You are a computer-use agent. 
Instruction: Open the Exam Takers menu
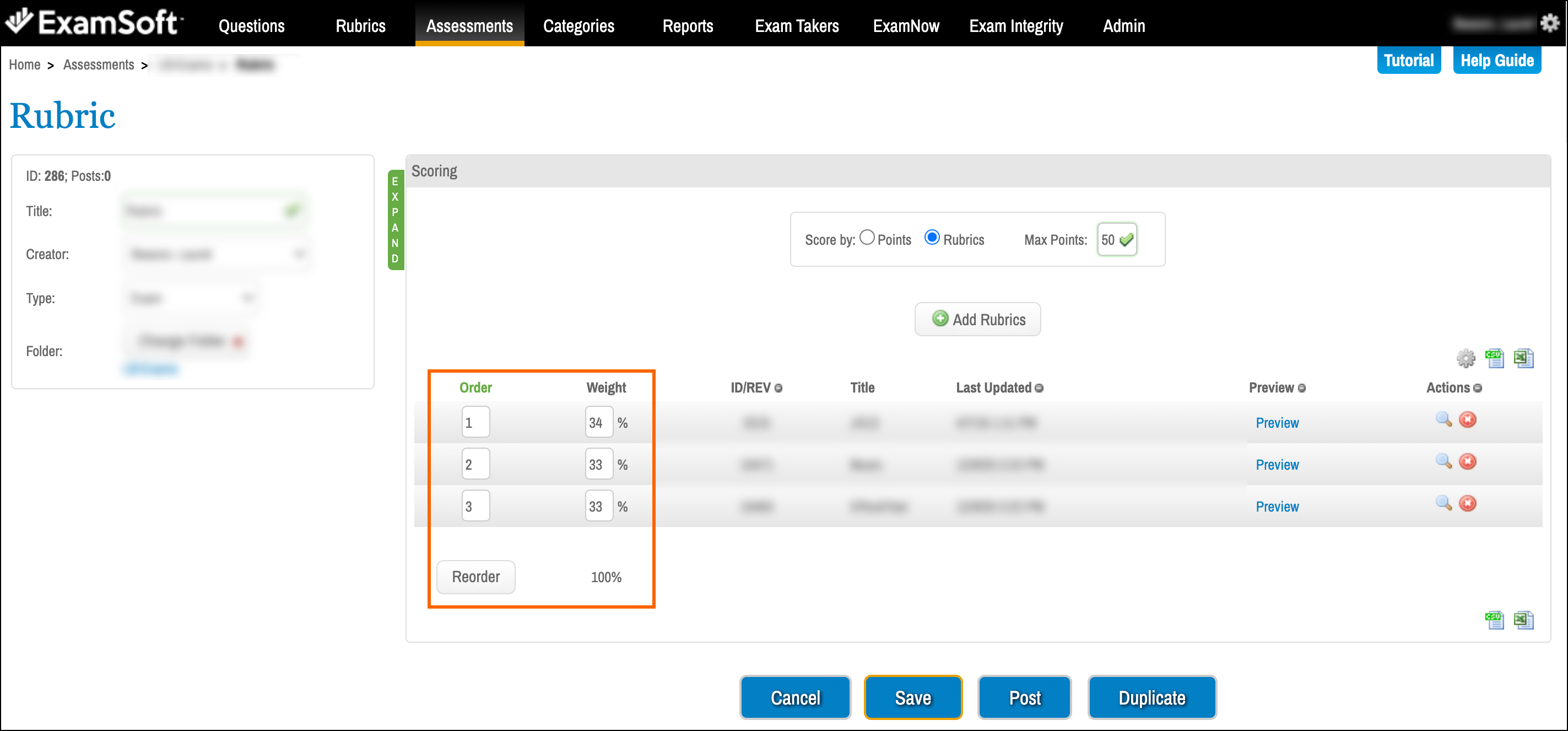(x=797, y=25)
